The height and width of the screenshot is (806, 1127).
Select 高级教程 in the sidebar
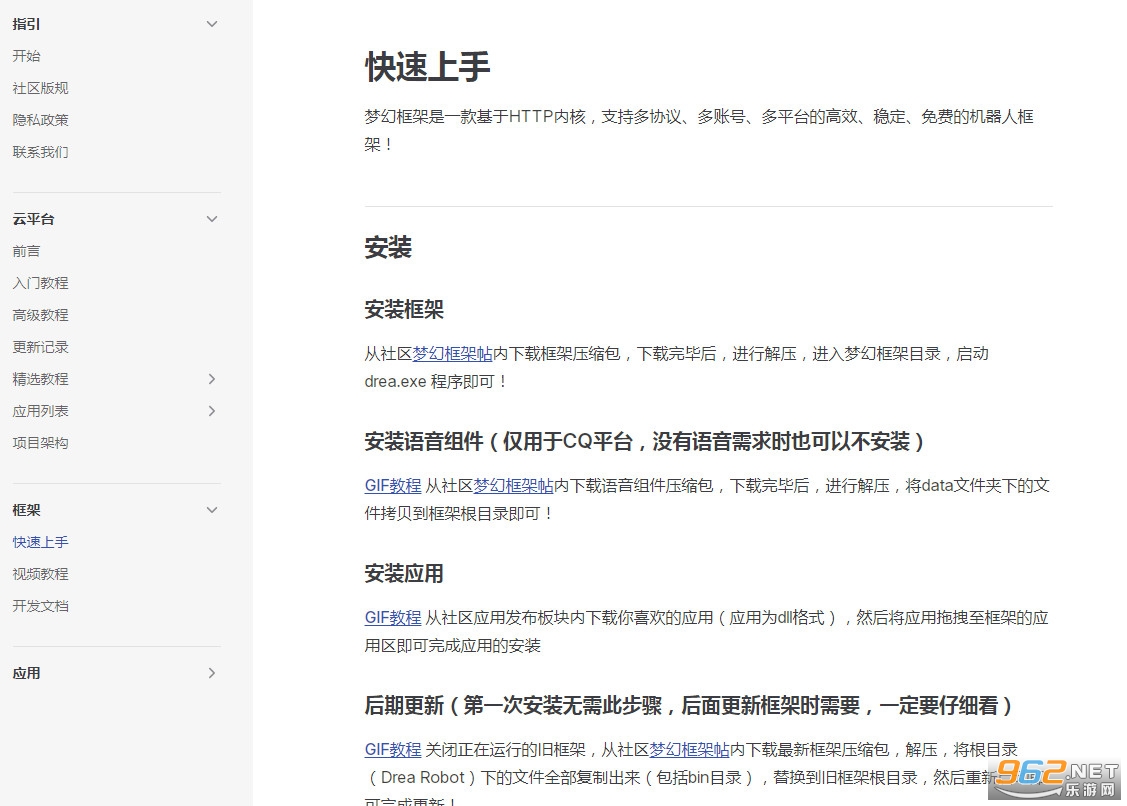(41, 315)
